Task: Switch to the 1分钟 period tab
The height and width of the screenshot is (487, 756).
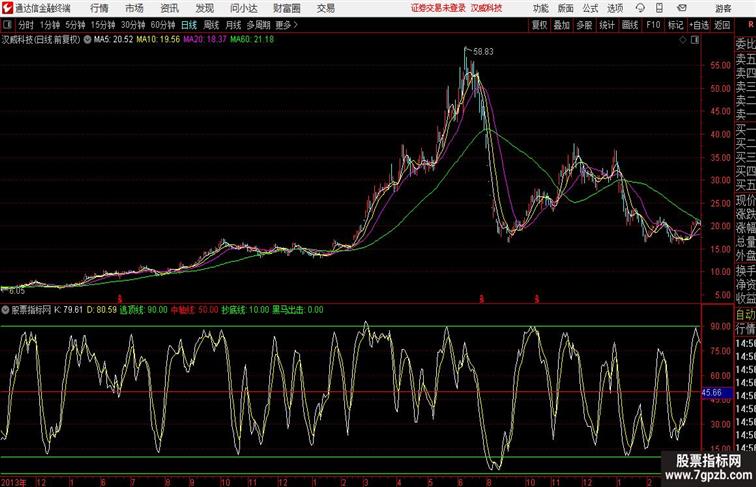Action: tap(50, 25)
